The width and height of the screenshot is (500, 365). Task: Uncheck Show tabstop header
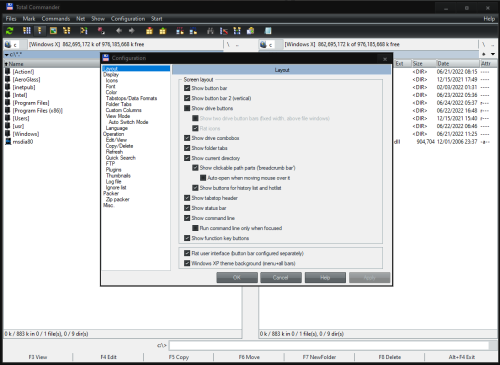coord(187,198)
